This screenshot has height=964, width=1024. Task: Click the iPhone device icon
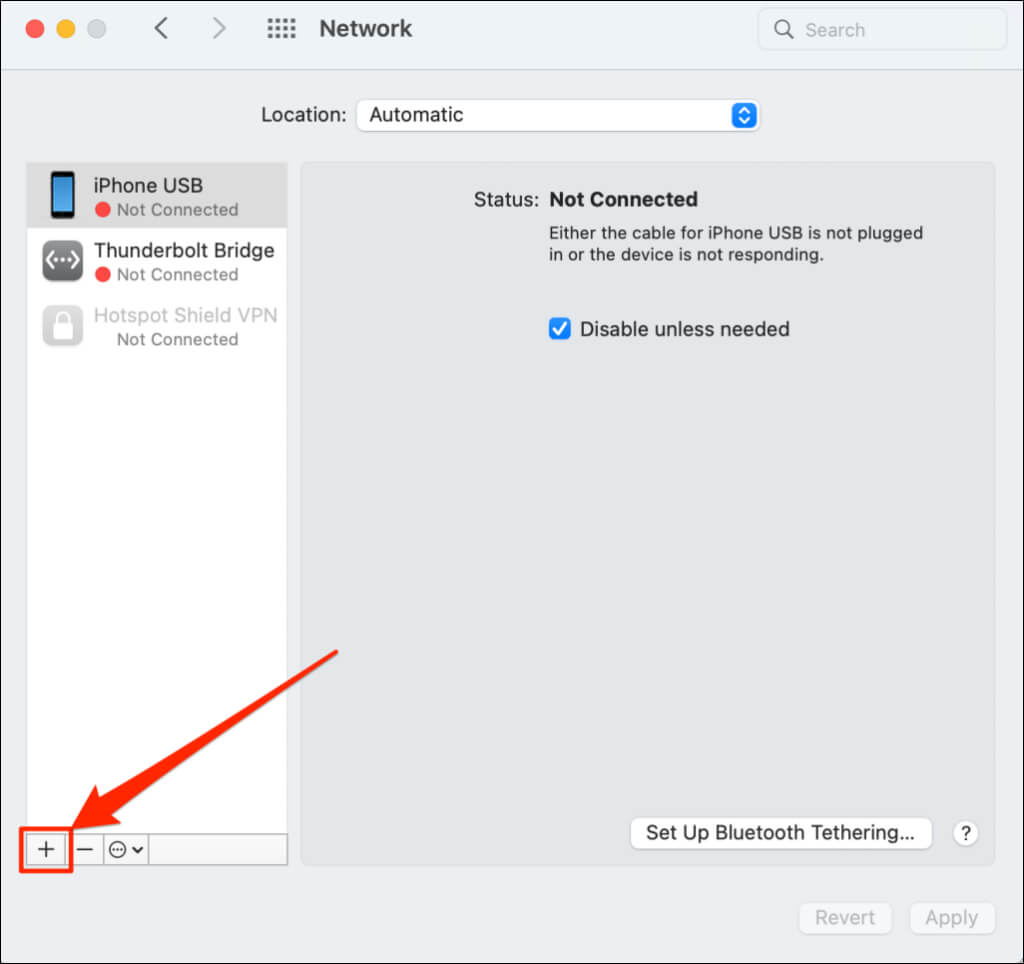[x=63, y=195]
